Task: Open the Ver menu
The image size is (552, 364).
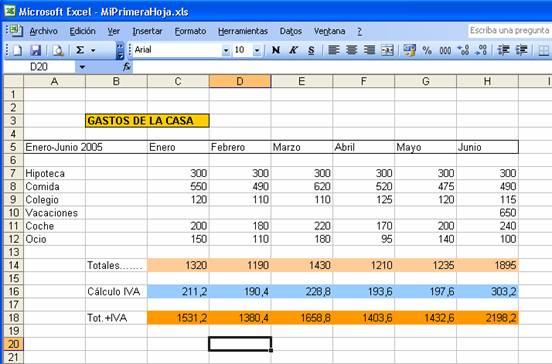Action: point(113,31)
